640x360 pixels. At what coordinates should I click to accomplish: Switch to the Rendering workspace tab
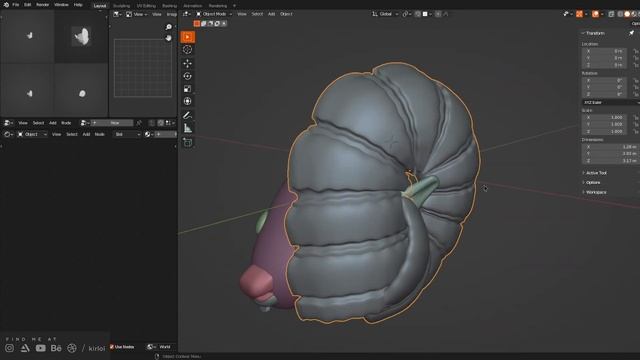(x=218, y=6)
